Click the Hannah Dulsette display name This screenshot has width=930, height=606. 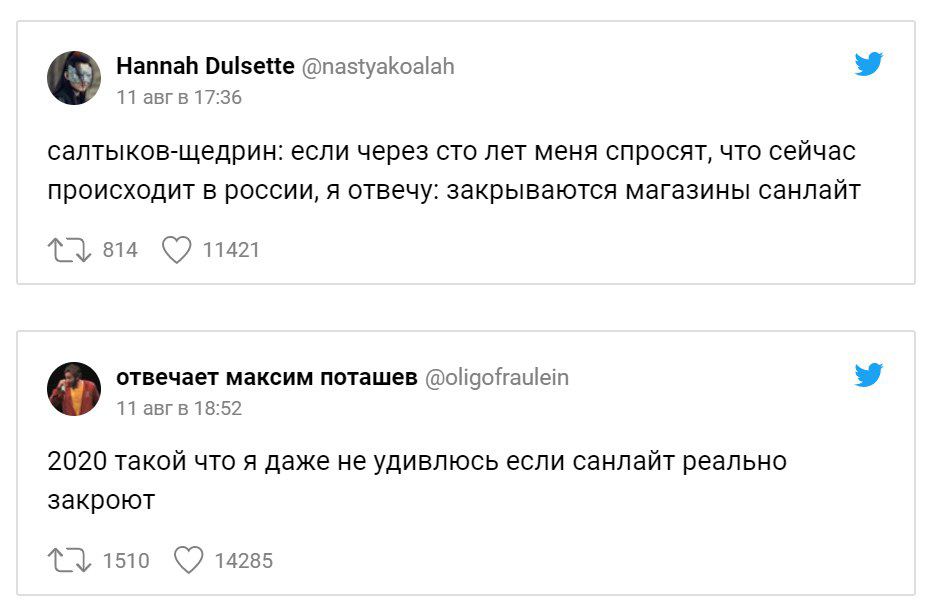point(205,67)
